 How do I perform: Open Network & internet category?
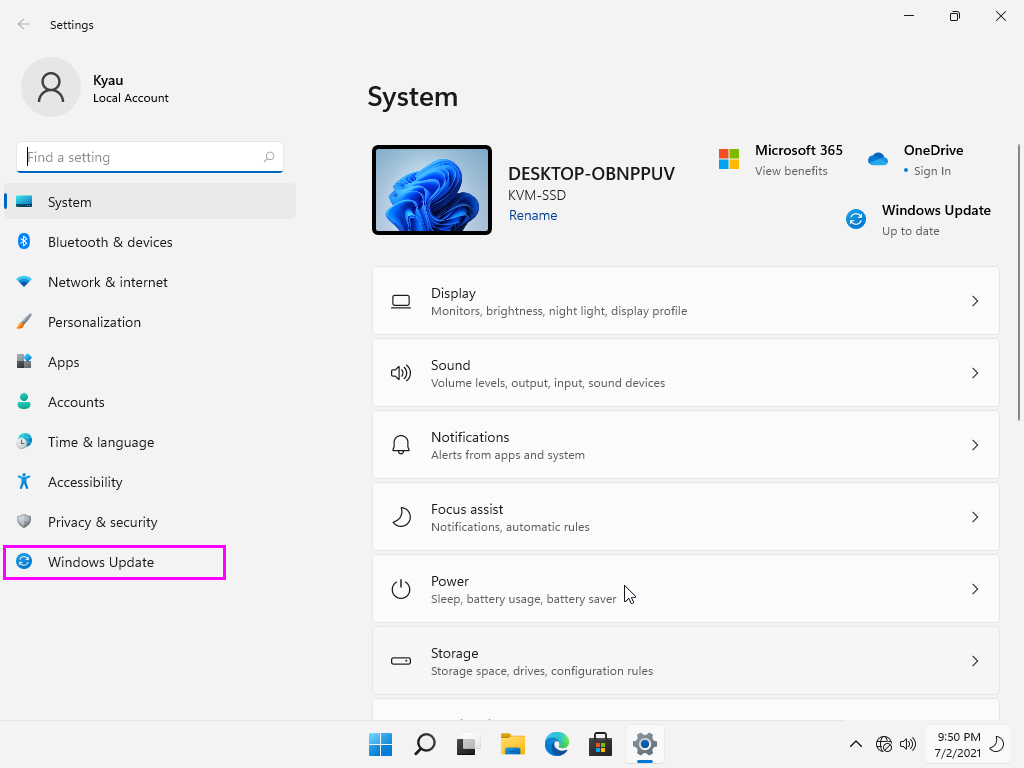[150, 281]
